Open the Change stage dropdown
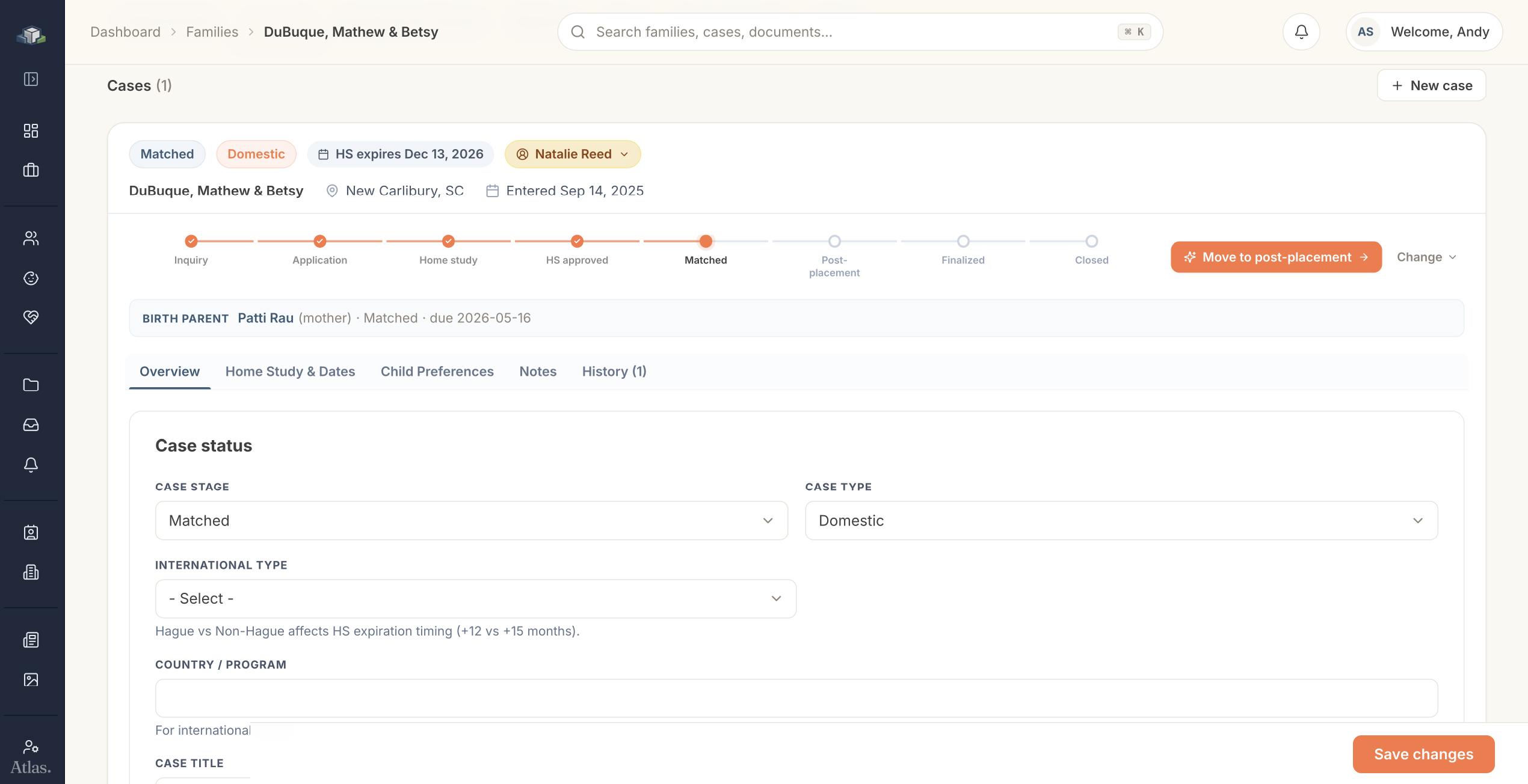 1426,257
